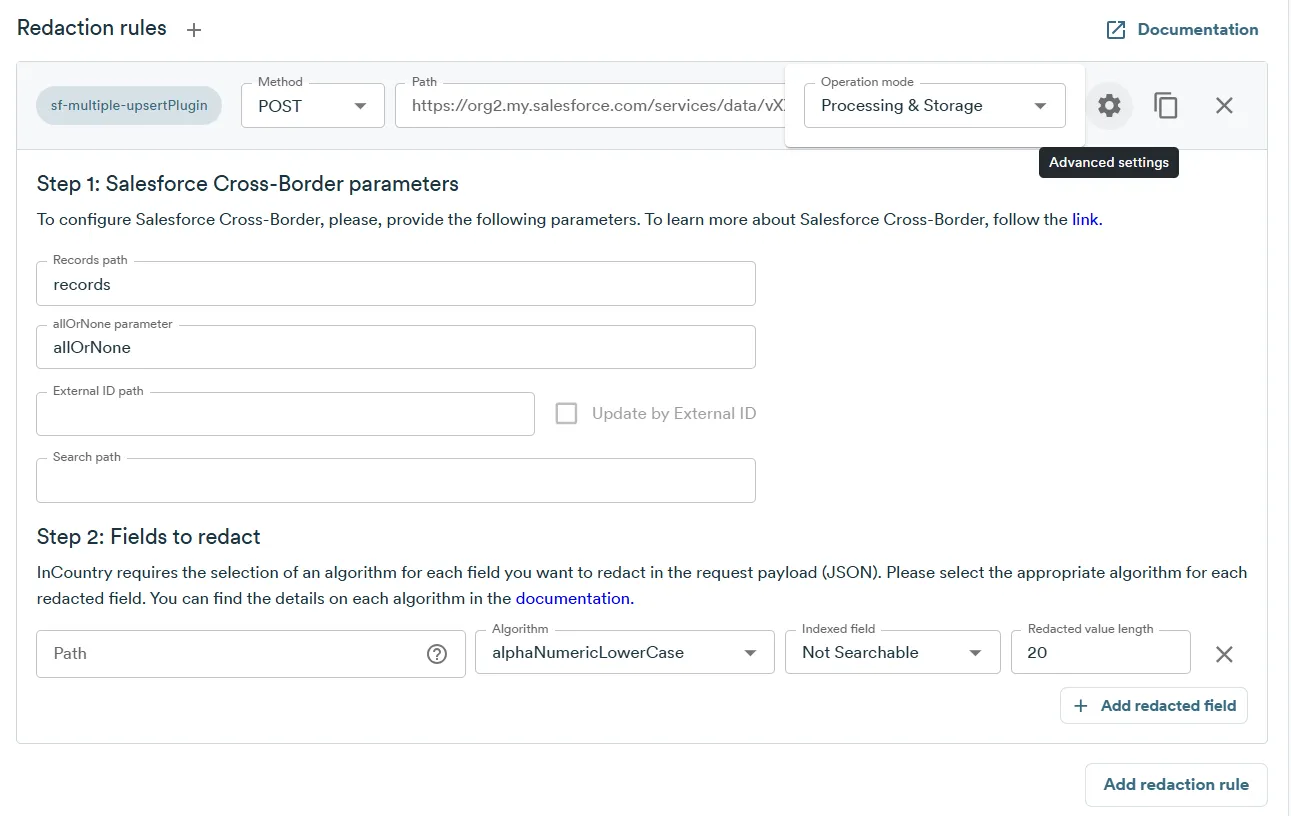Click the Redacted value length field

click(x=1101, y=652)
